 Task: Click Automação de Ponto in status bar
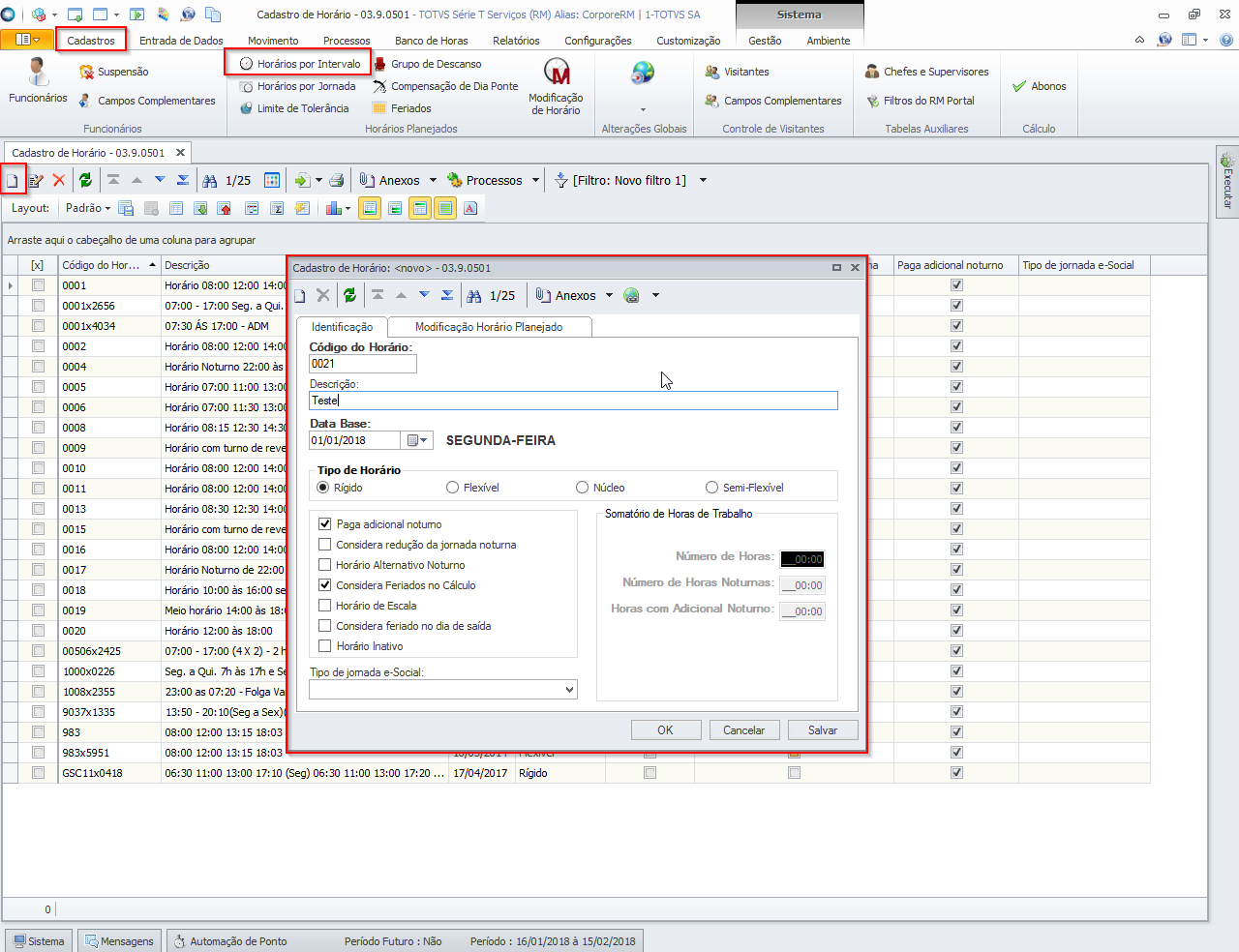[230, 941]
